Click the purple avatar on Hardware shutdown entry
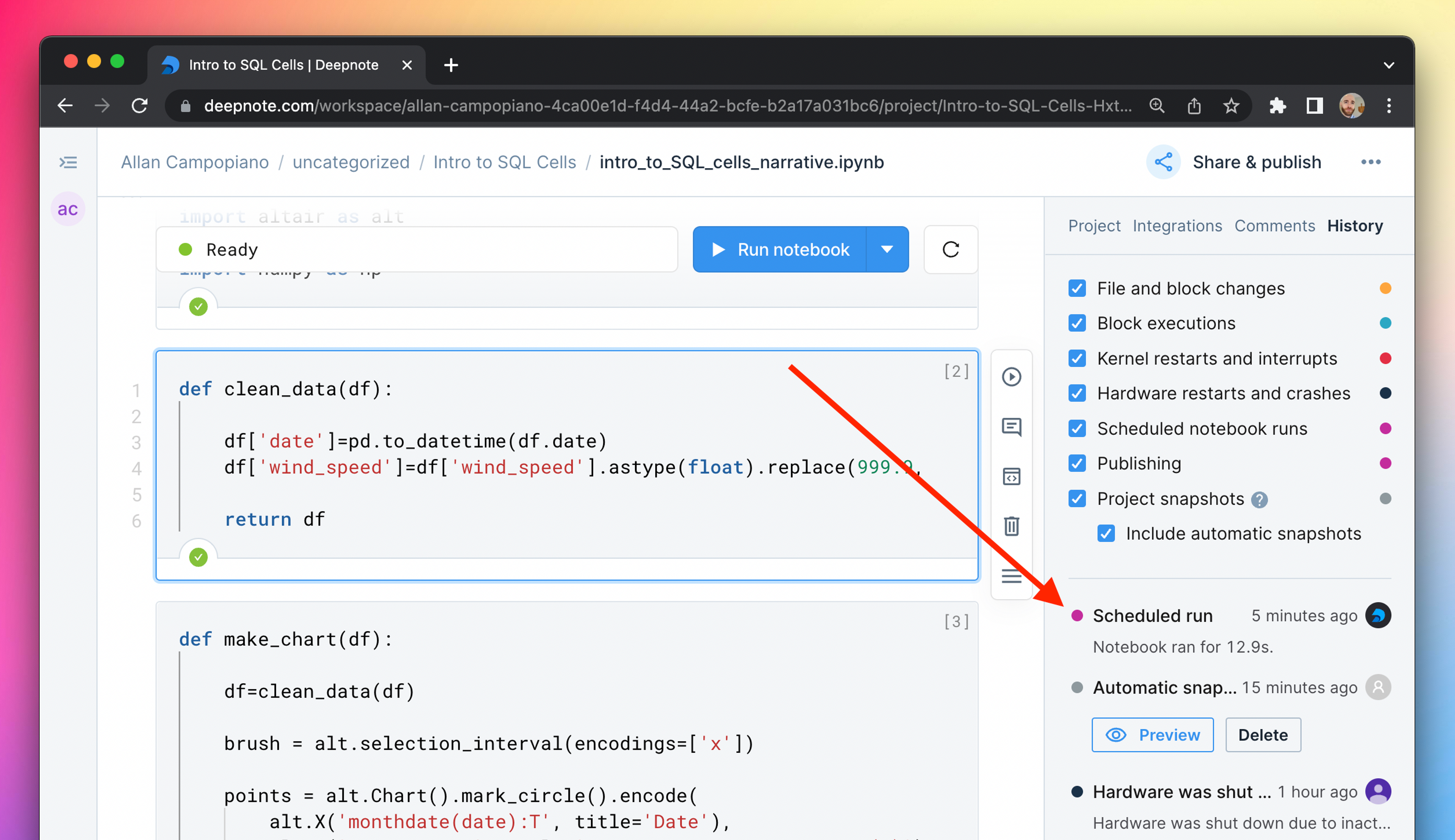This screenshot has width=1455, height=840. pos(1378,792)
